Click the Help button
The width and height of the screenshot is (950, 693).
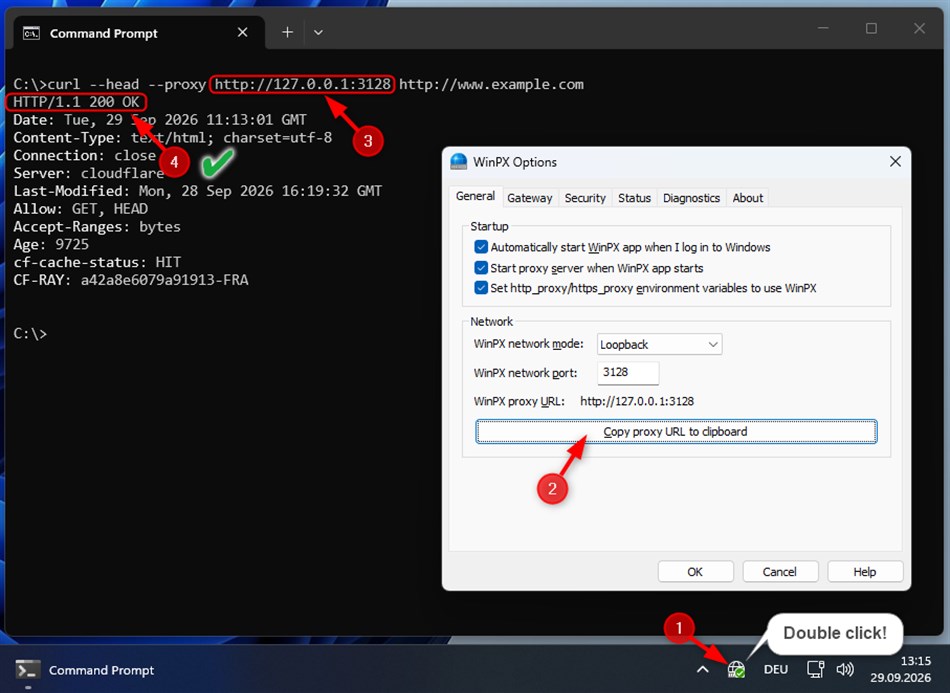(x=865, y=571)
